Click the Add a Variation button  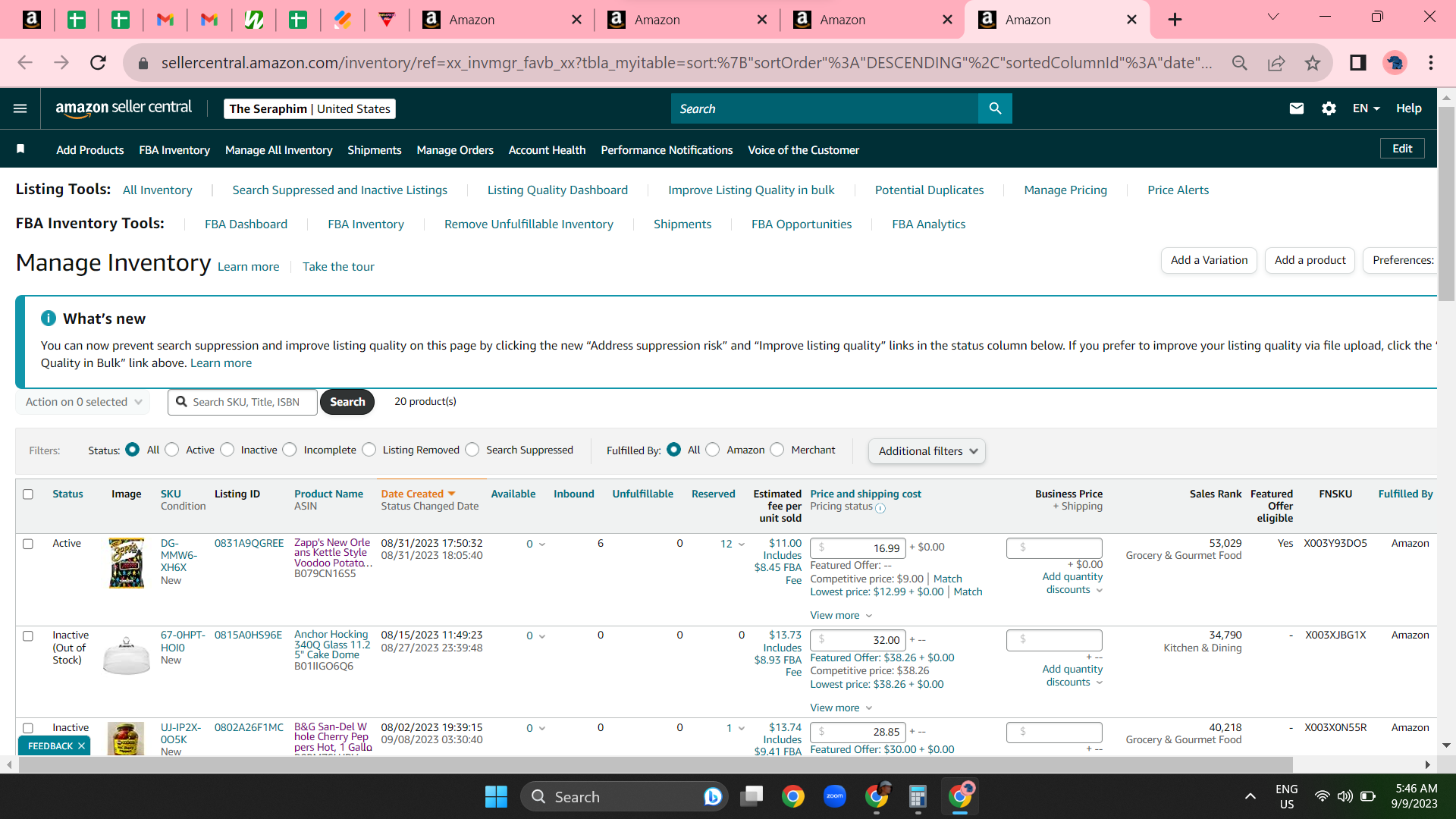pos(1209,260)
